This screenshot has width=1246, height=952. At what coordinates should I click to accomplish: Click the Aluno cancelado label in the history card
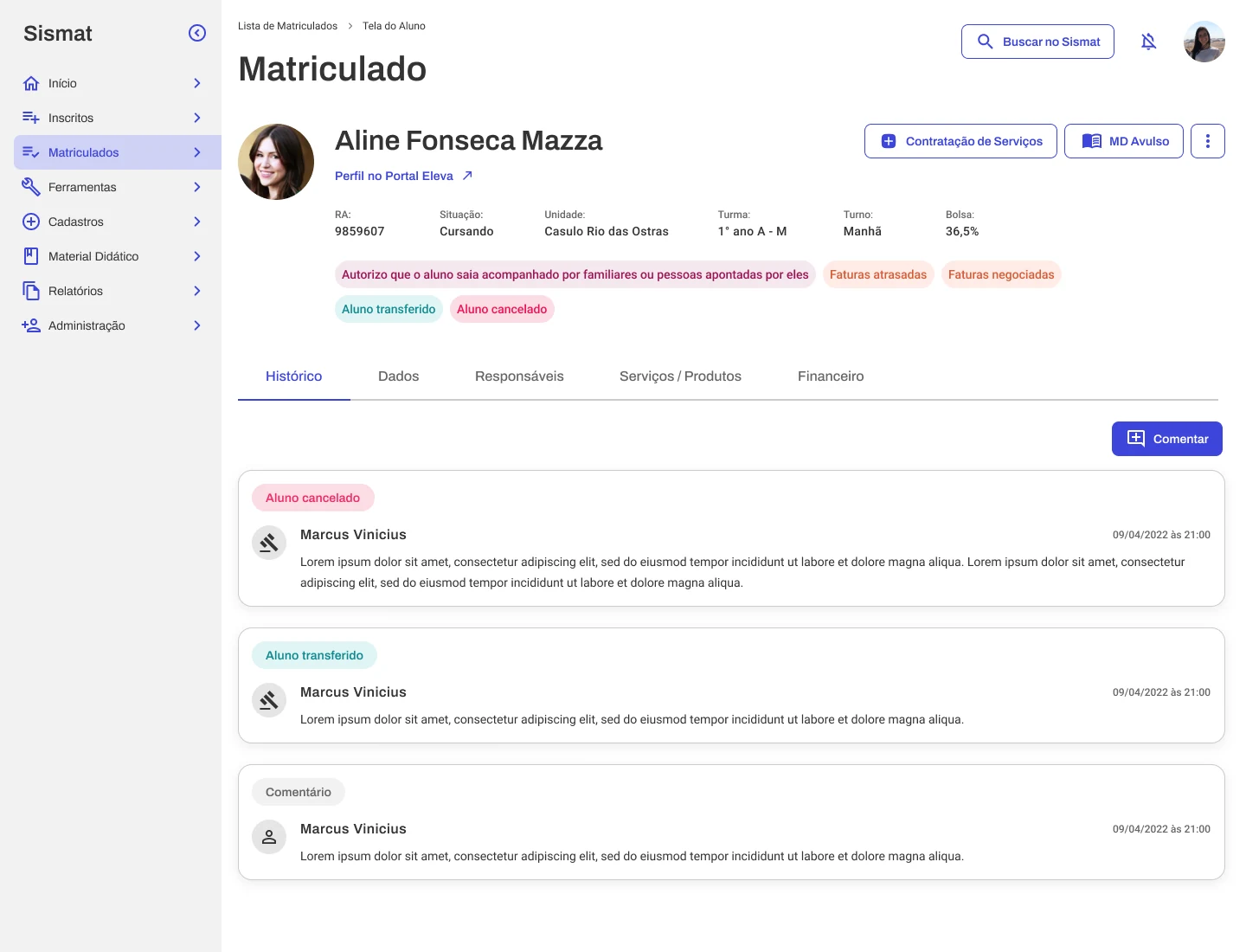coord(313,498)
